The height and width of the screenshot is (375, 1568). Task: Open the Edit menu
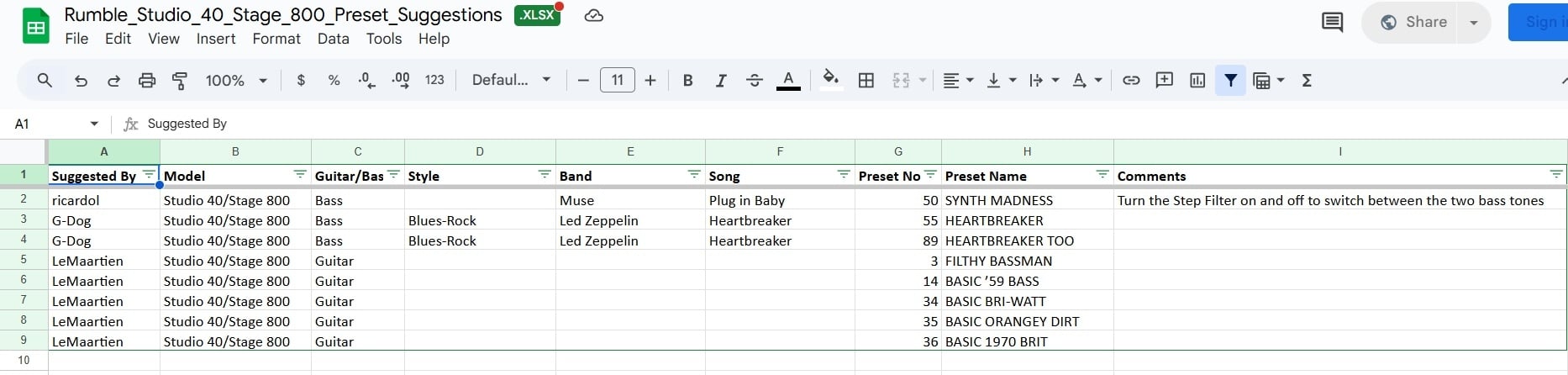[118, 39]
